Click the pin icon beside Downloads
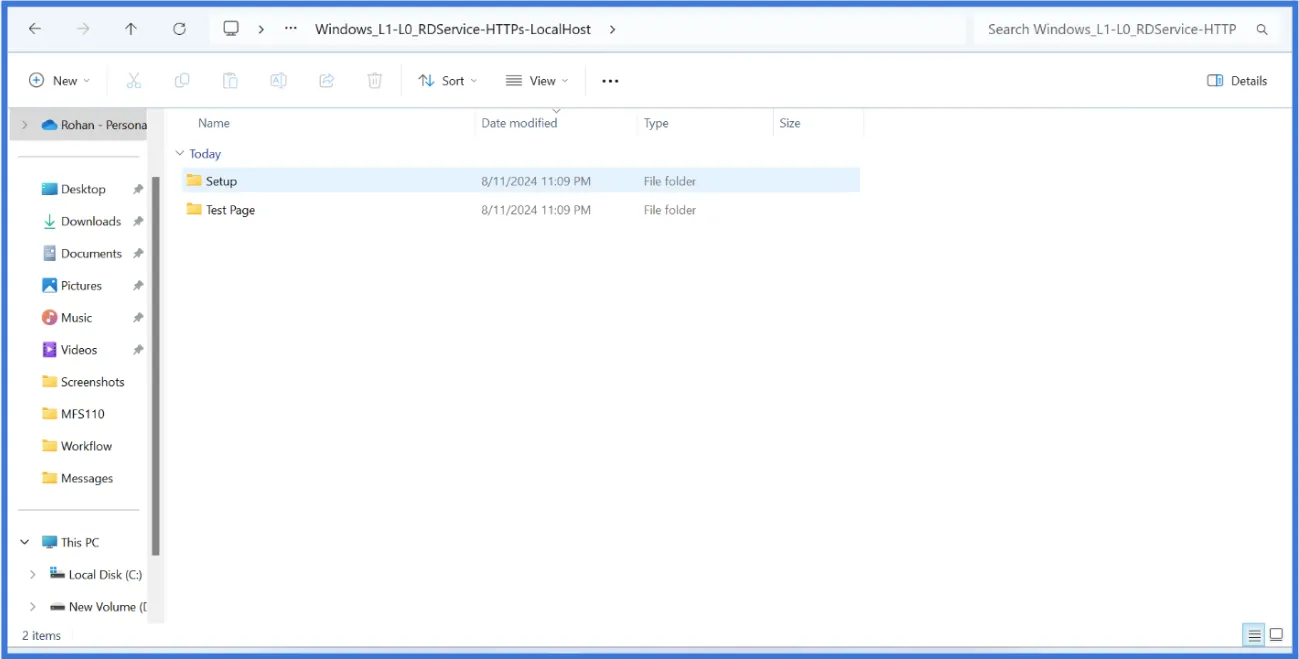Viewport: 1299px width, 659px height. click(x=138, y=221)
